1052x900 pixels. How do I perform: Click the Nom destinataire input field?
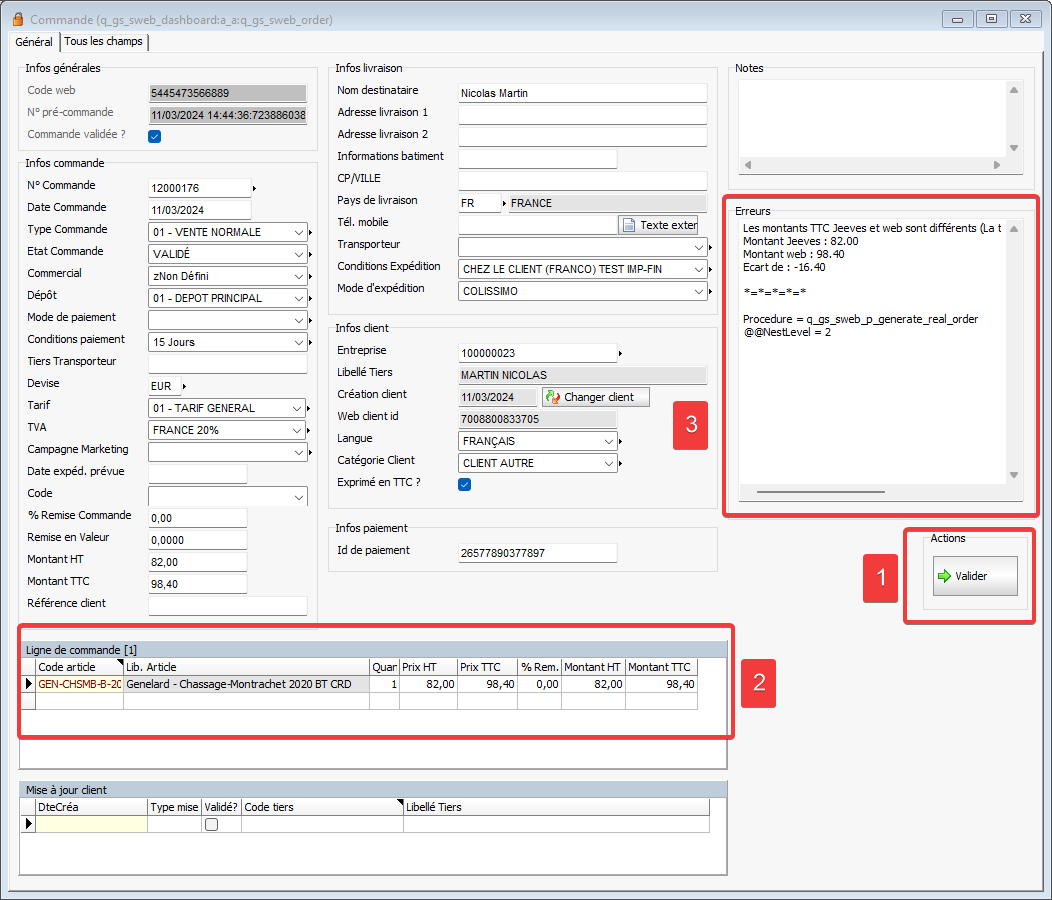coord(581,93)
